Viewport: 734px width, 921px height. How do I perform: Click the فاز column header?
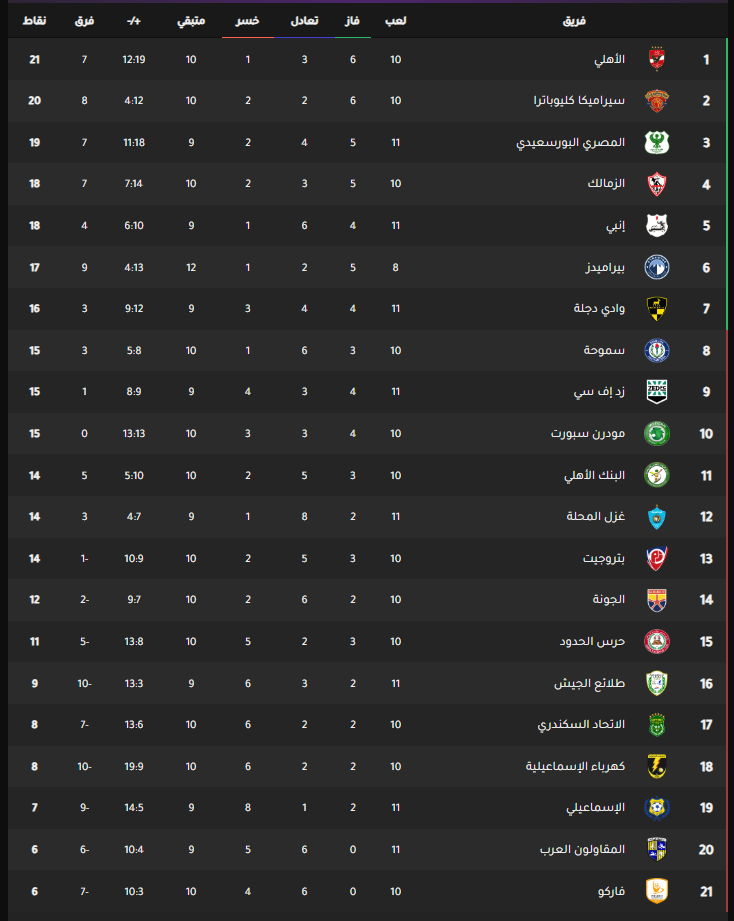click(353, 21)
